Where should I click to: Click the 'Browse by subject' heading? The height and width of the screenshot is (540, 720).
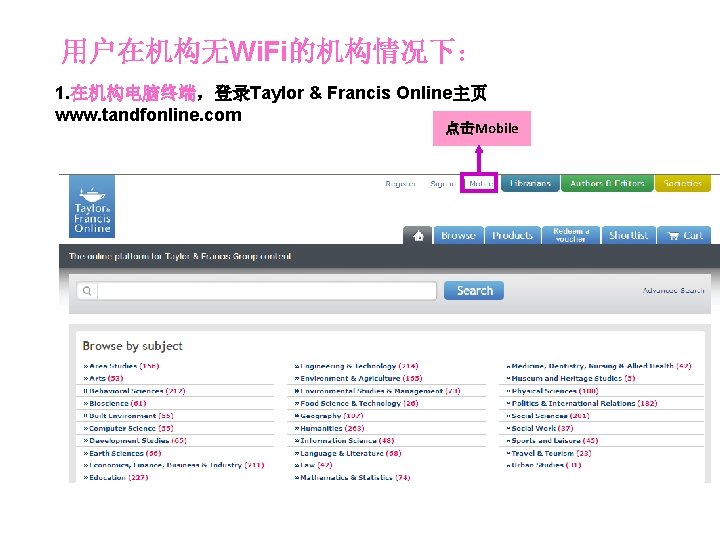132,346
